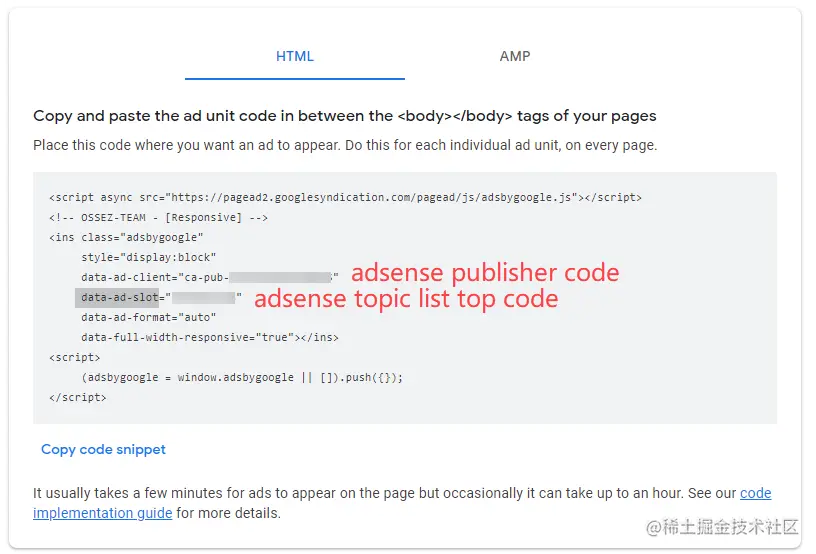Click the 'Place this code' instruction text
816x554 pixels.
345,145
